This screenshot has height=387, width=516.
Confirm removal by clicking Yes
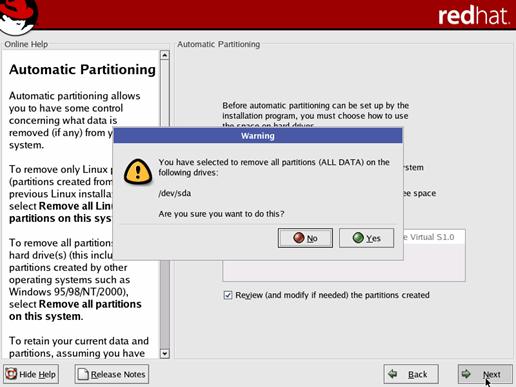366,238
